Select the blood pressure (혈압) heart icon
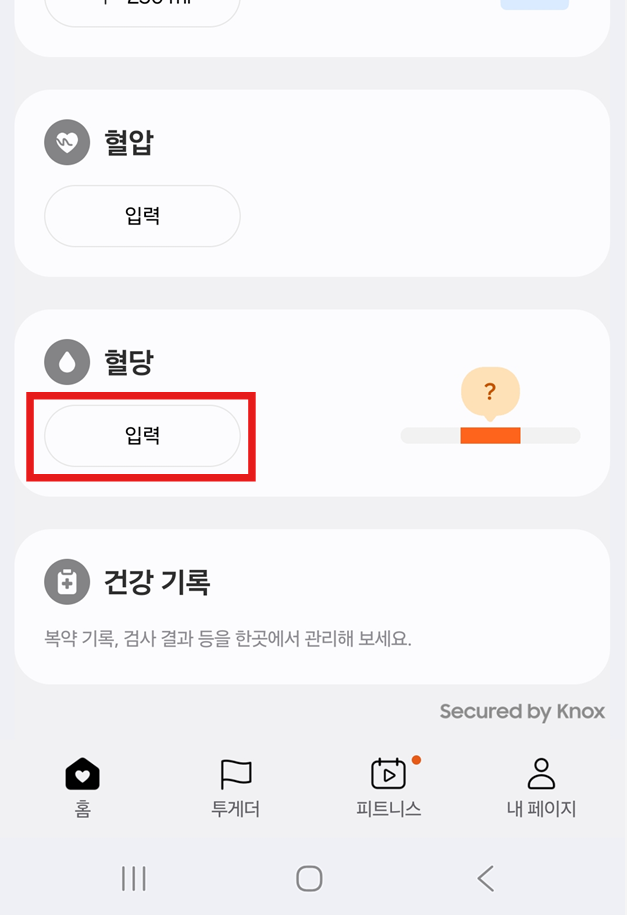This screenshot has height=915, width=627. (x=66, y=141)
